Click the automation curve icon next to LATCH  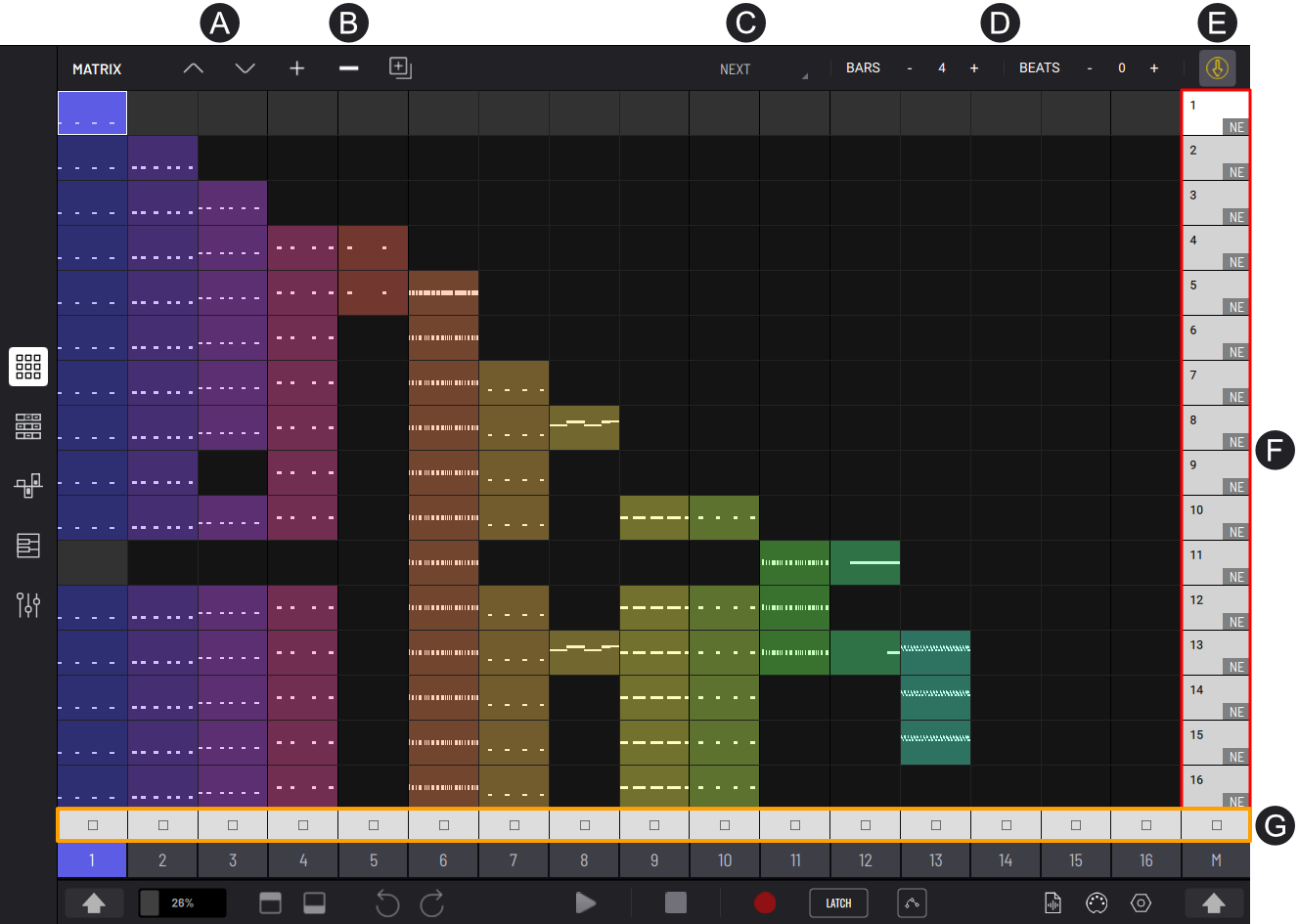(912, 902)
